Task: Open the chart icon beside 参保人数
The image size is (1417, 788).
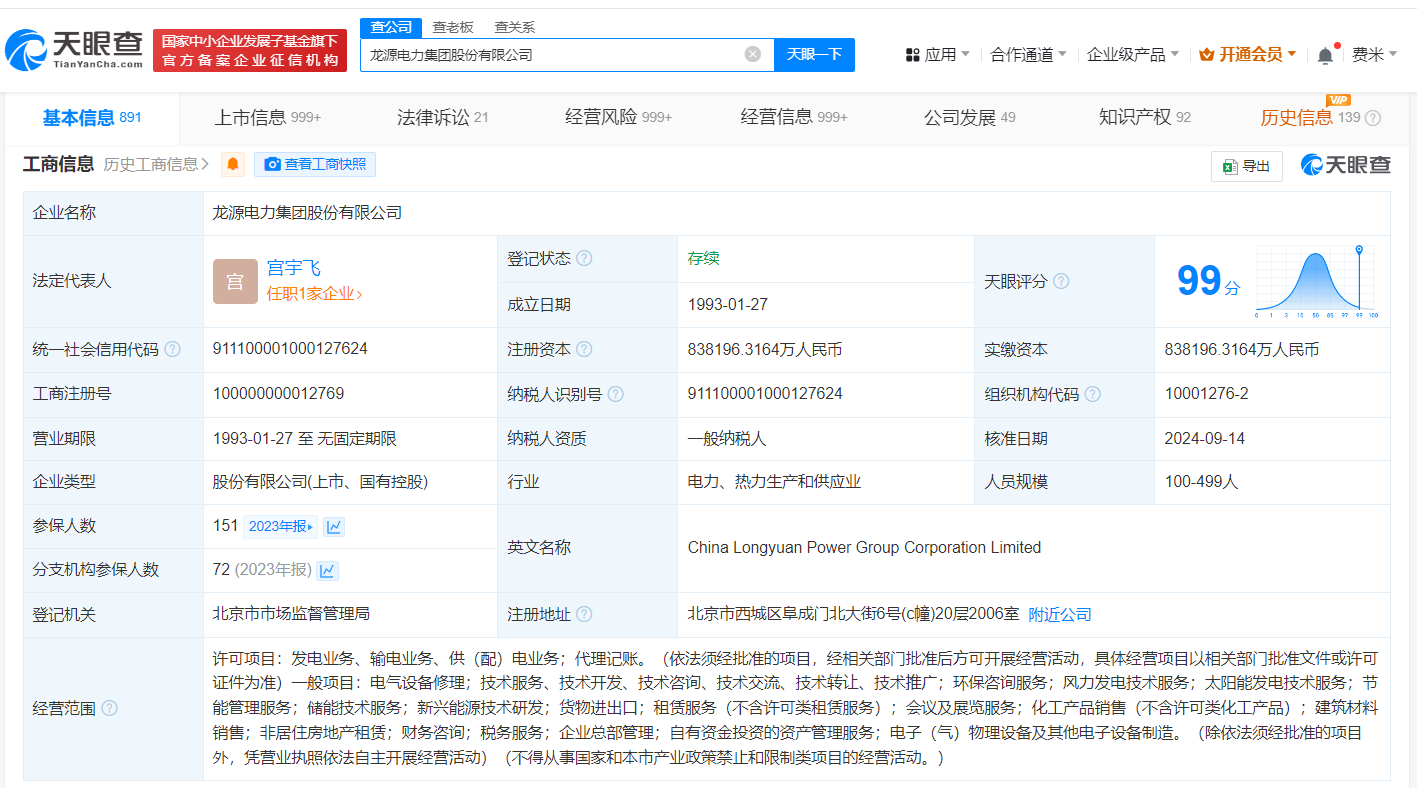Action: [x=333, y=525]
